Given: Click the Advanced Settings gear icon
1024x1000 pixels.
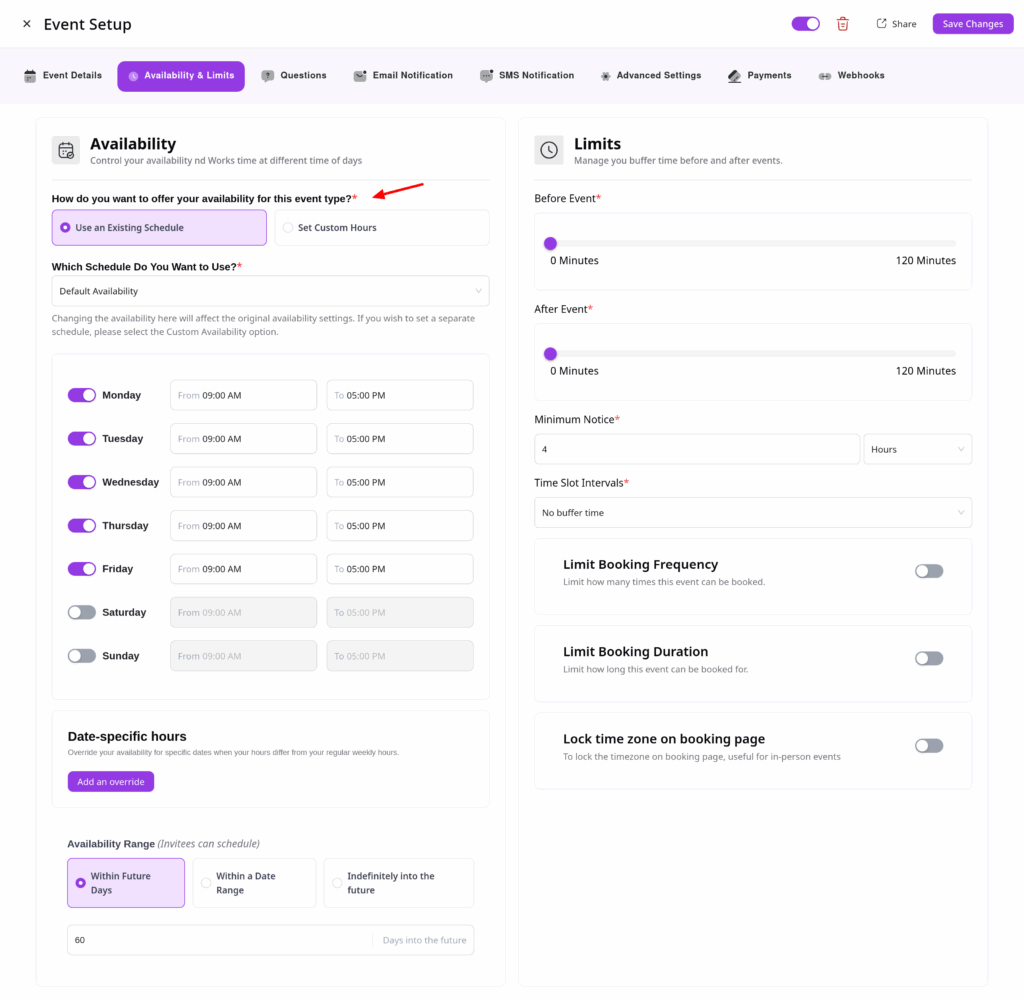Looking at the screenshot, I should click(605, 76).
